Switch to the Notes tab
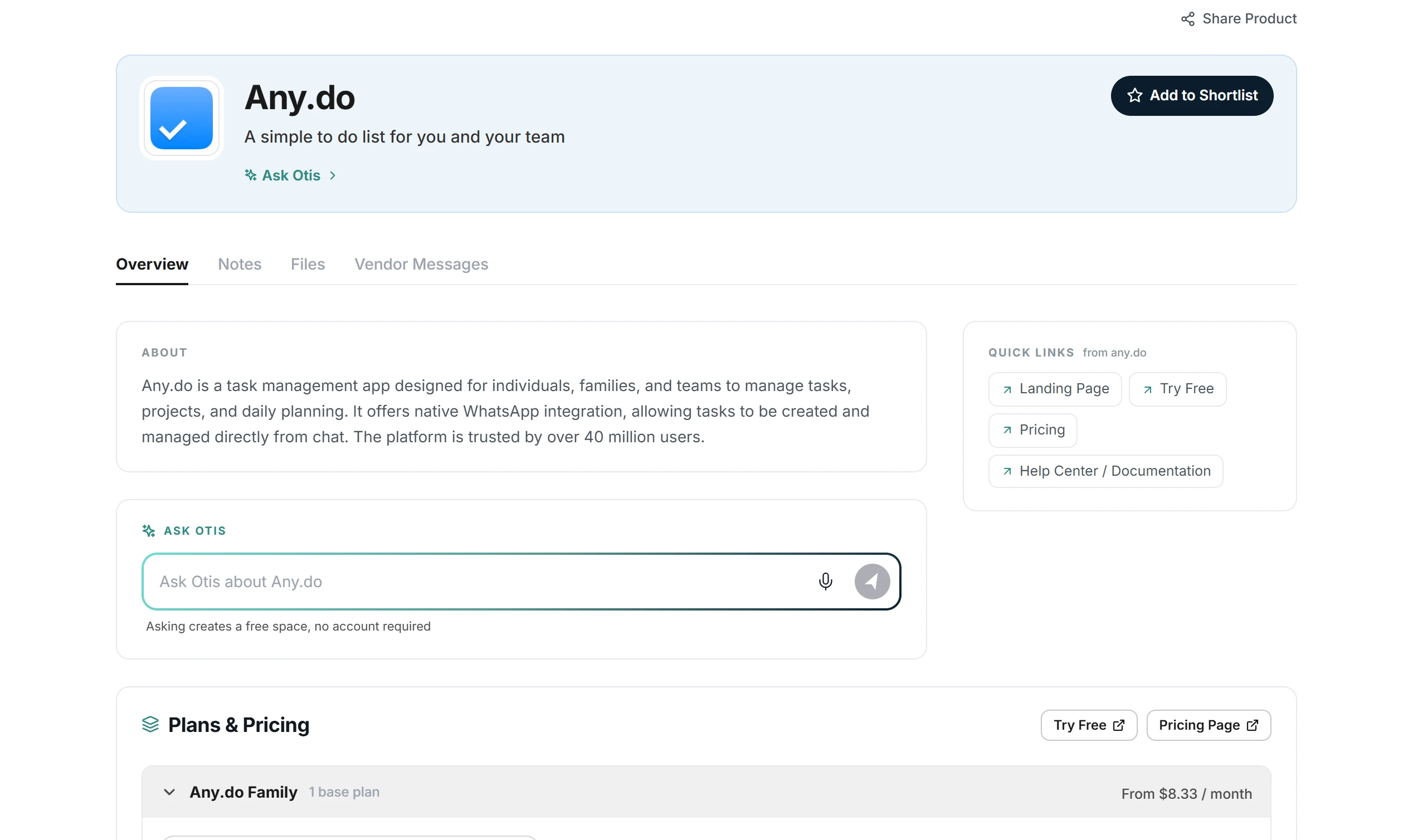The width and height of the screenshot is (1413, 840). [240, 265]
